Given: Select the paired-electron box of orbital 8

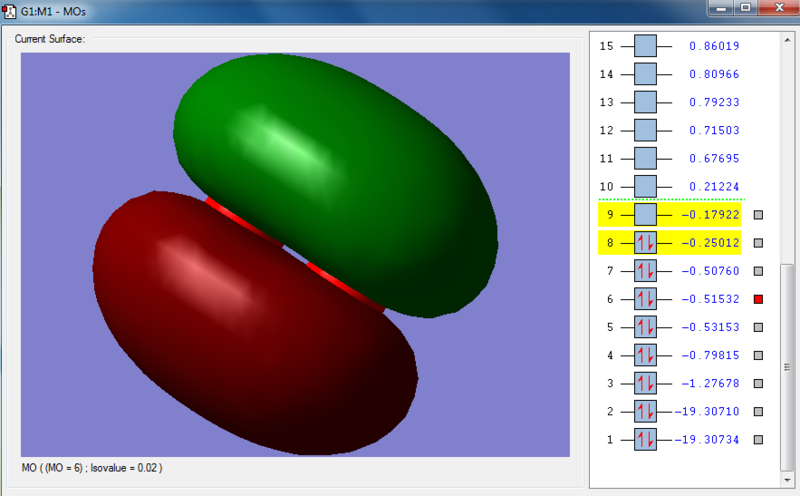Looking at the screenshot, I should 645,242.
